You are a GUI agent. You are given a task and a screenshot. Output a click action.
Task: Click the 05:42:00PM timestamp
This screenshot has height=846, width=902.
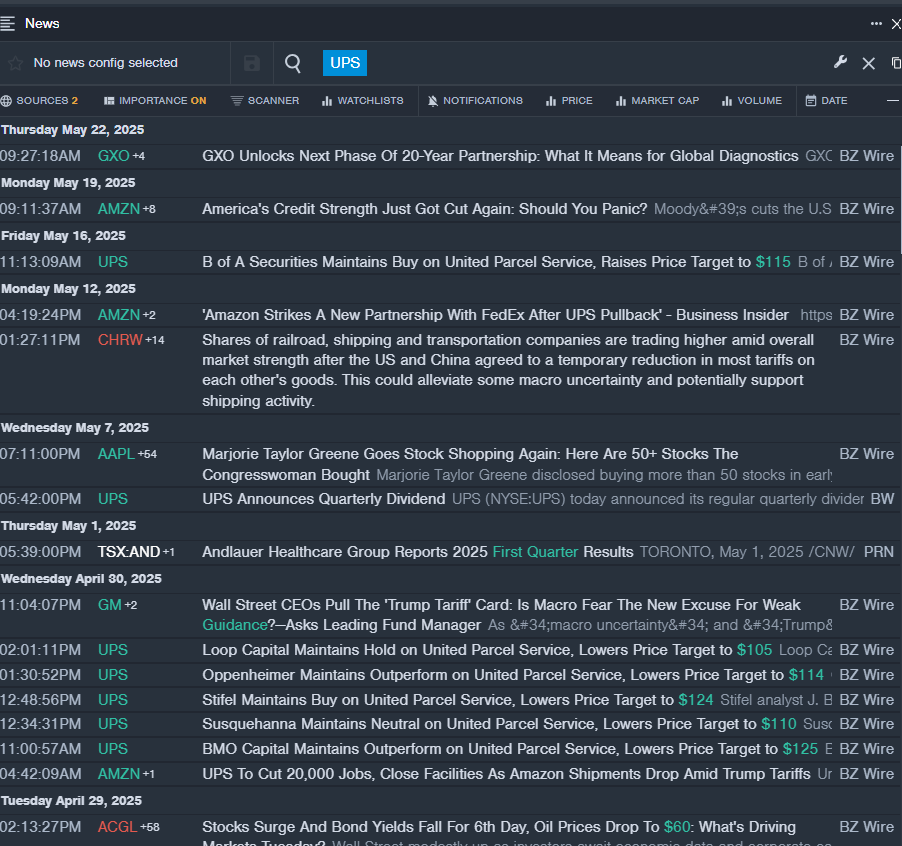[x=40, y=499]
